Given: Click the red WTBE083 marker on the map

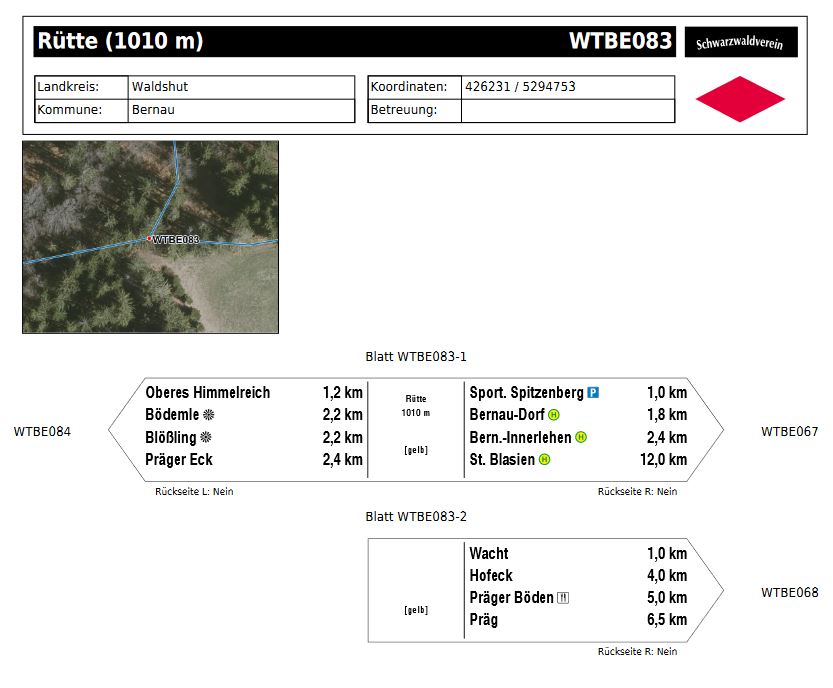Looking at the screenshot, I should point(150,239).
